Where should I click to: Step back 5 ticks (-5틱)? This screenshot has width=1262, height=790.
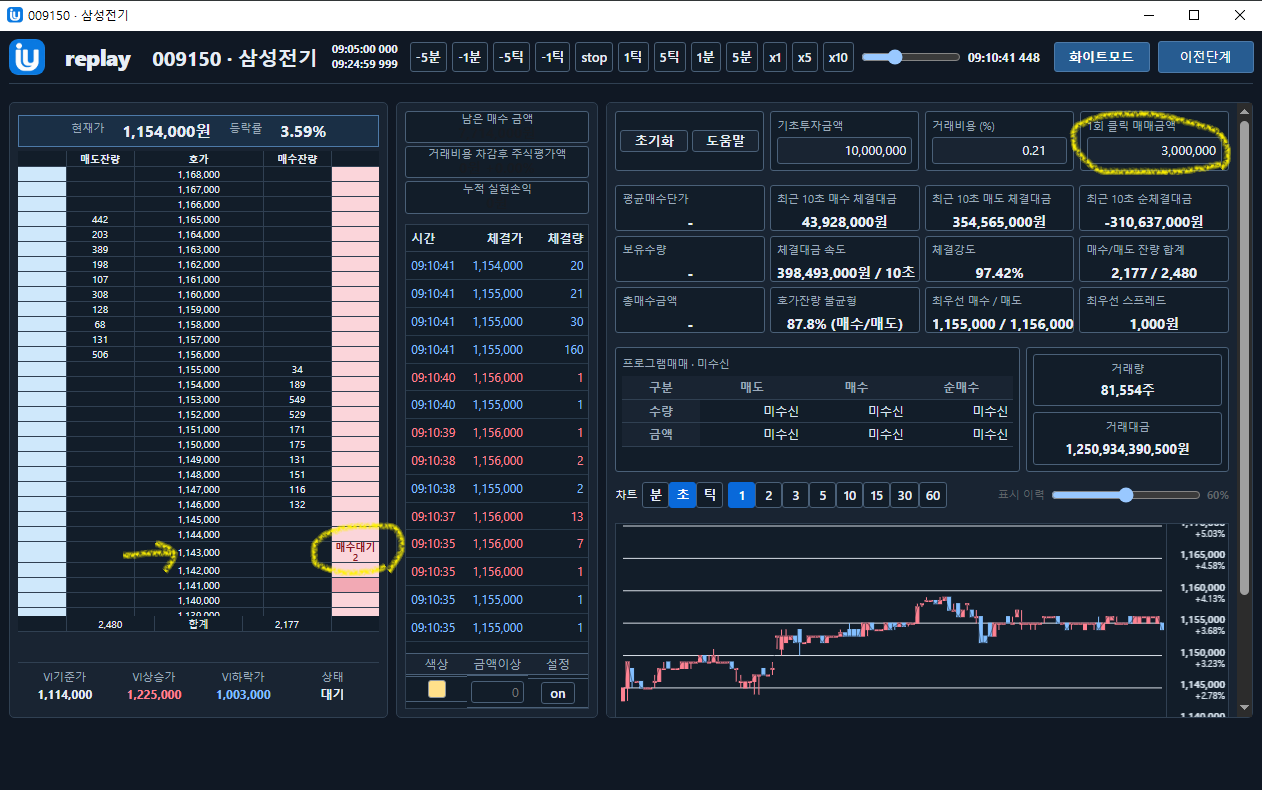511,57
